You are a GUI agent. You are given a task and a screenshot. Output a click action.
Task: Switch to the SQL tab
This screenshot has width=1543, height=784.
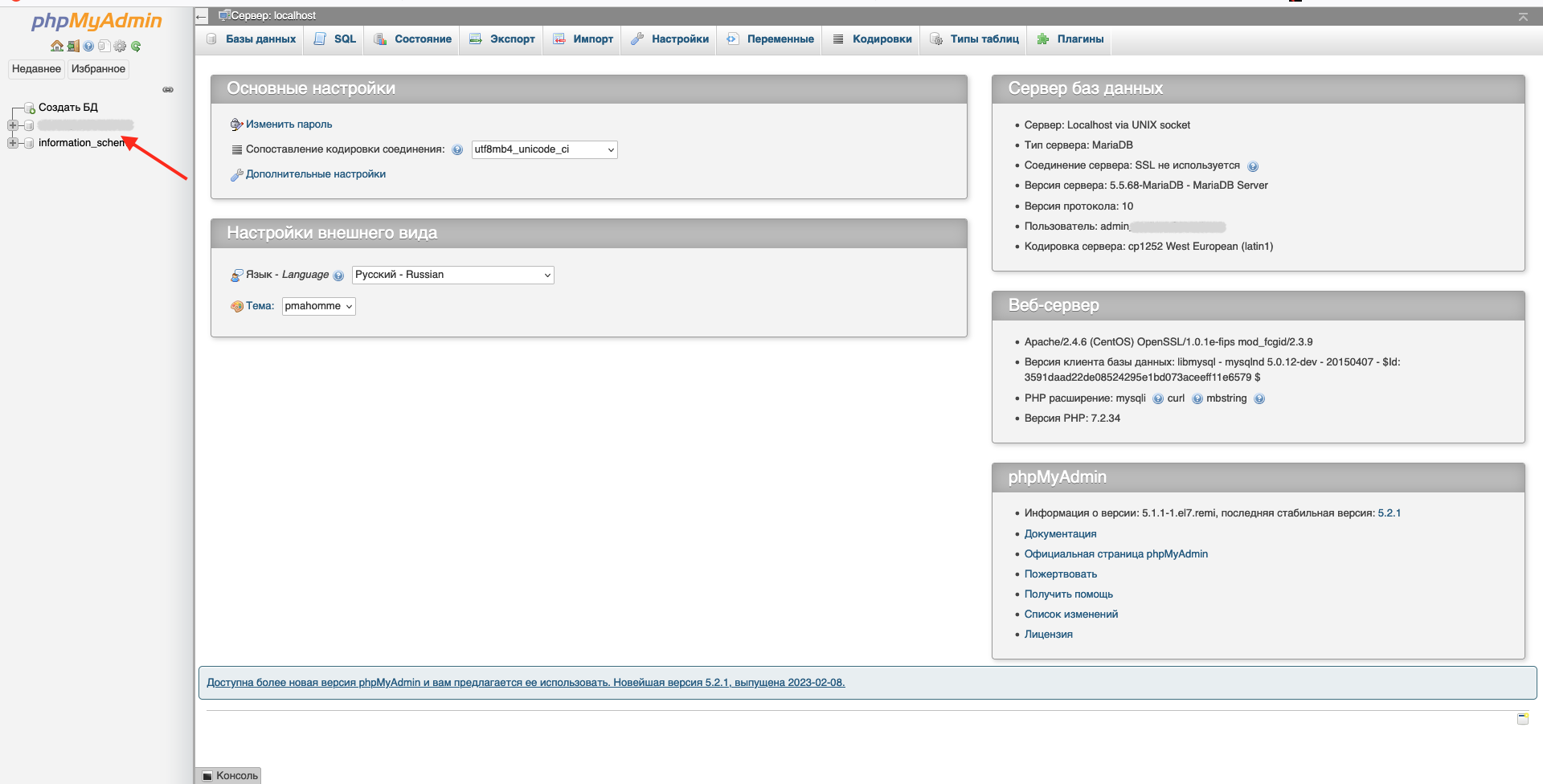point(335,39)
